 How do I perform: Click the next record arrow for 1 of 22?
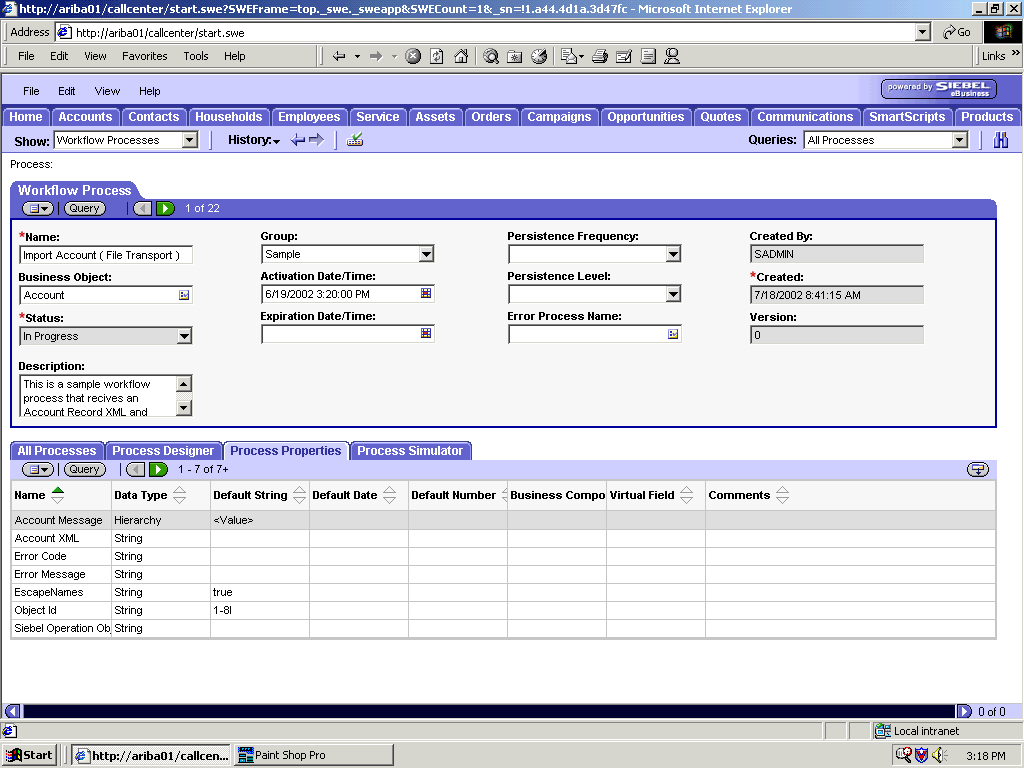tap(165, 208)
